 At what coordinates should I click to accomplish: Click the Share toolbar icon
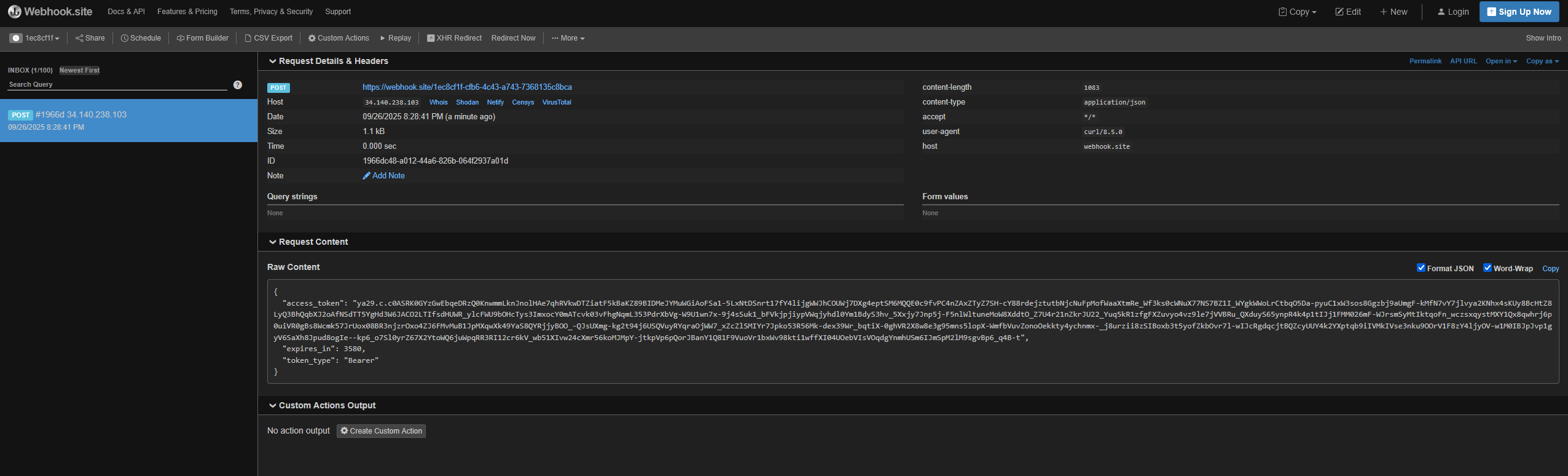click(79, 38)
